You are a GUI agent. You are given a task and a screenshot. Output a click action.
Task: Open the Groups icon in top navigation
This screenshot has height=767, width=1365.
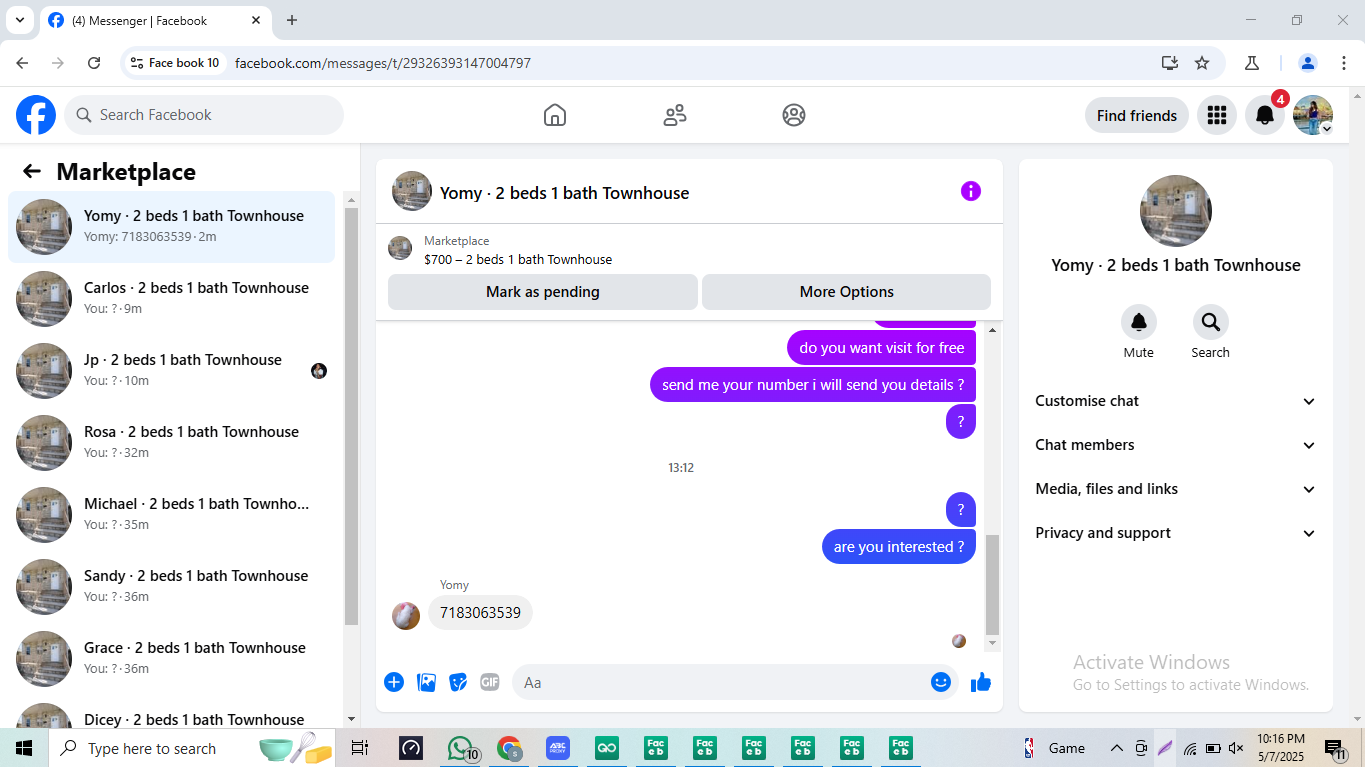pyautogui.click(x=794, y=115)
